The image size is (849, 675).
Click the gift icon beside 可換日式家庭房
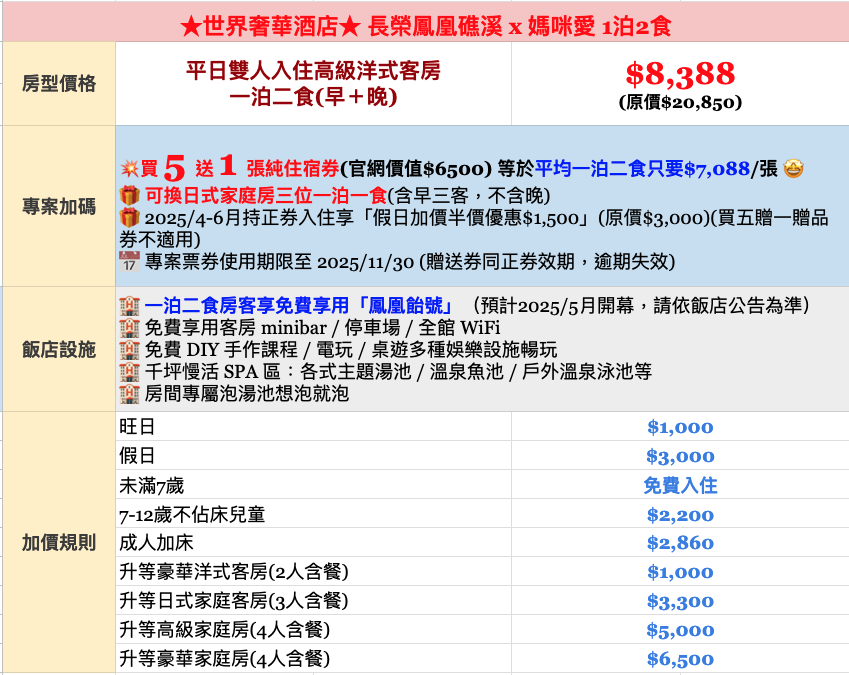tap(129, 195)
